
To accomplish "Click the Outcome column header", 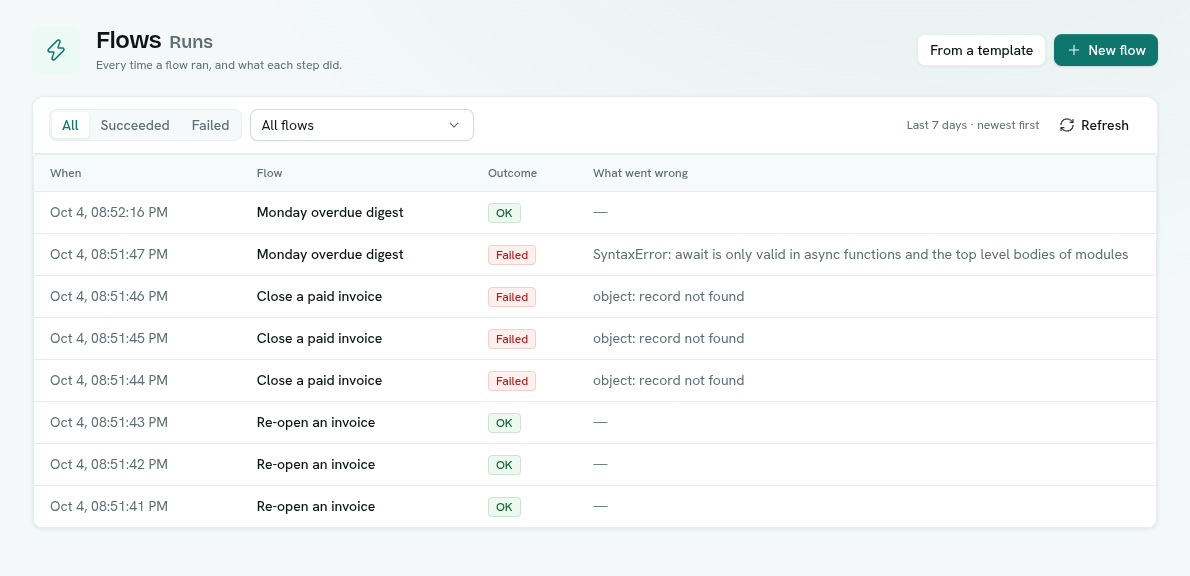I will (x=512, y=173).
